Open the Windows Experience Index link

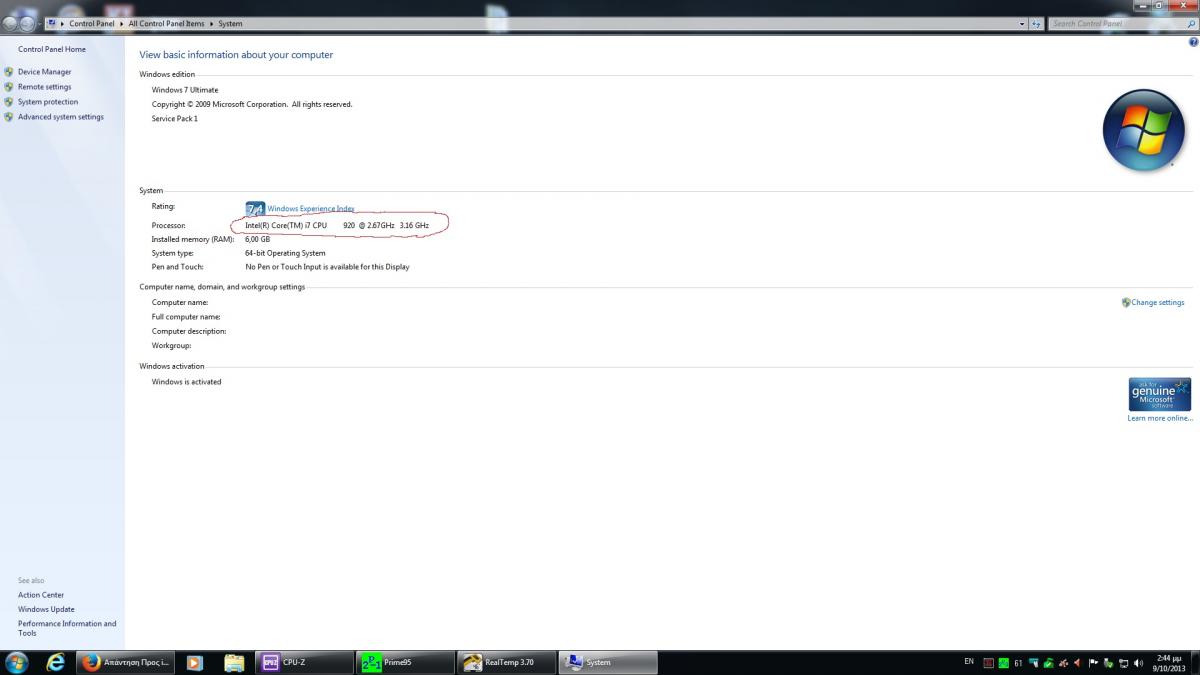tap(311, 209)
